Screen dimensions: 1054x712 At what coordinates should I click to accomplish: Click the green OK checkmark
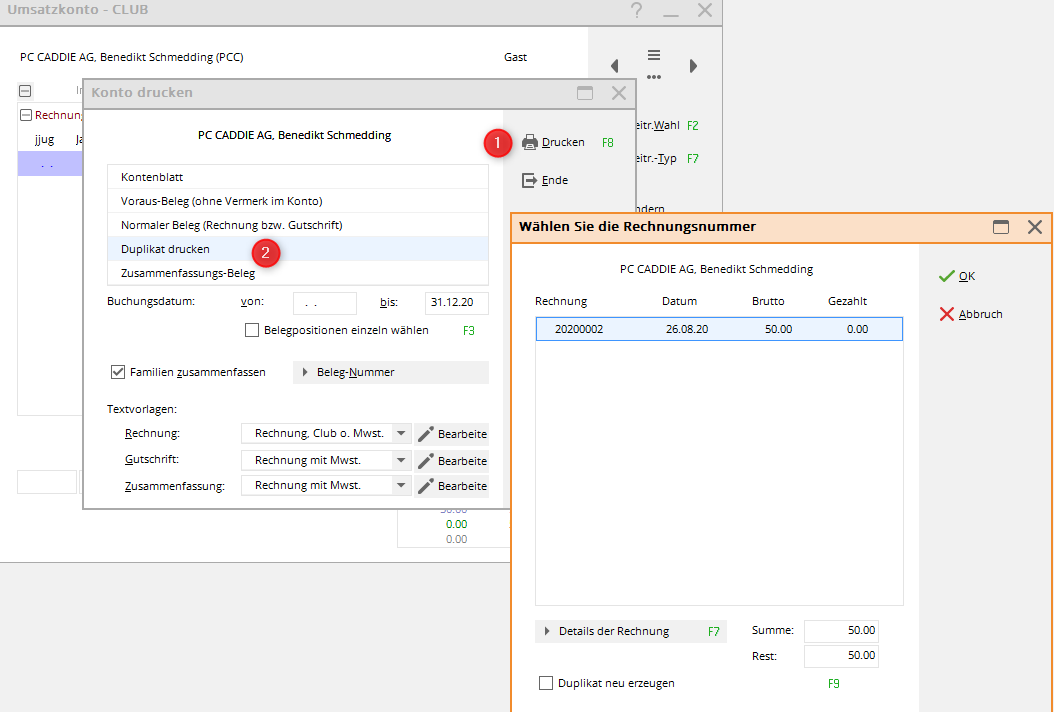[x=946, y=276]
